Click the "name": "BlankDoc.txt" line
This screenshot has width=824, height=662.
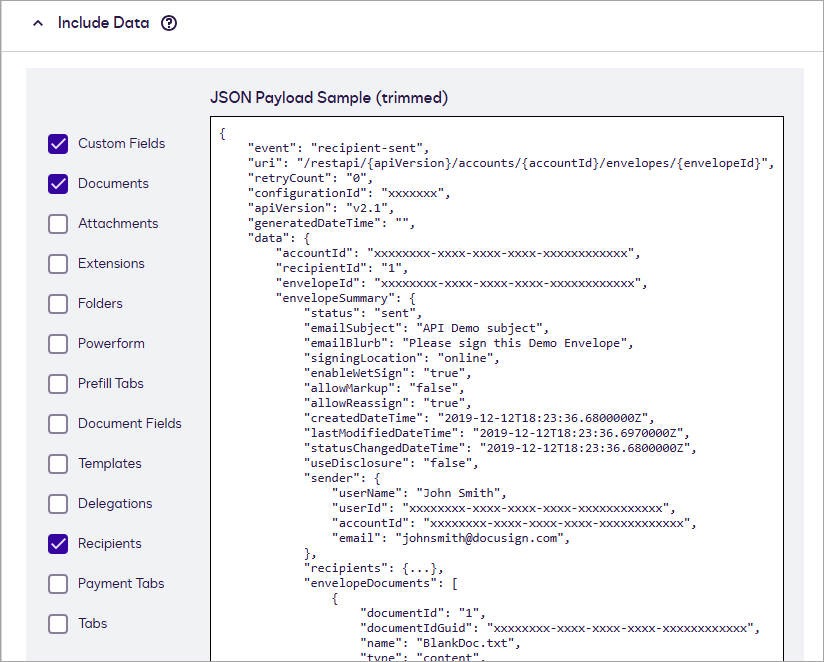click(x=440, y=643)
